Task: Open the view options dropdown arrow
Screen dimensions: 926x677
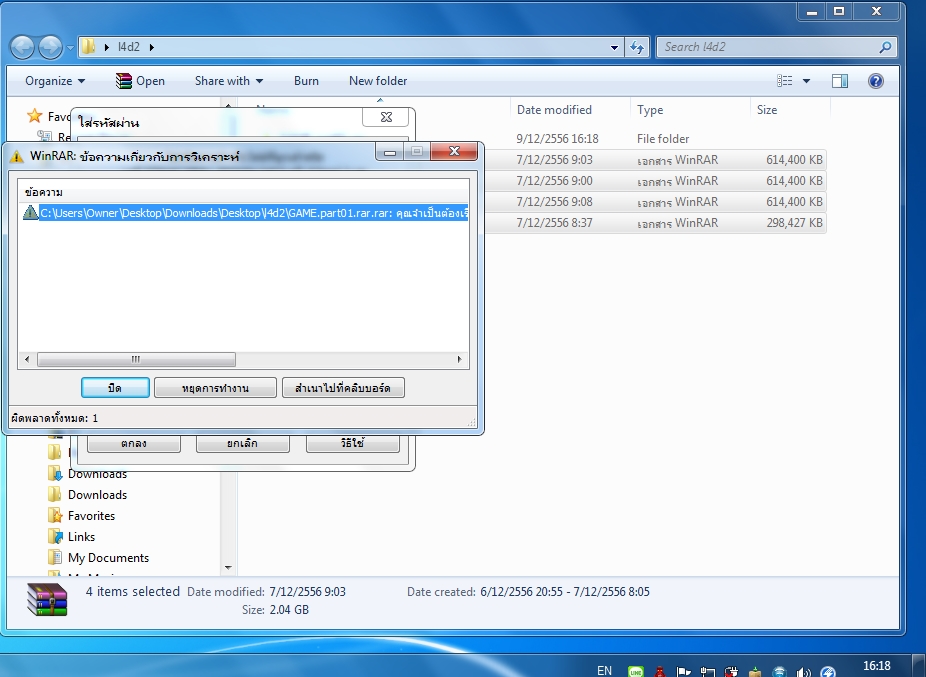Action: [806, 81]
